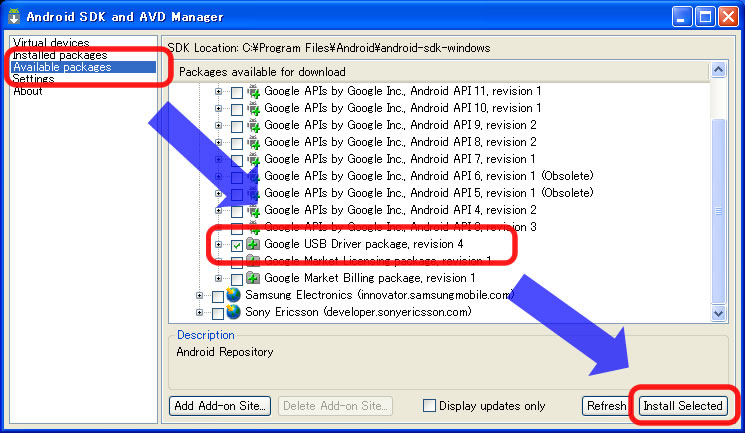Click the package list scrollbar thumb
745x433 pixels.
(x=718, y=211)
